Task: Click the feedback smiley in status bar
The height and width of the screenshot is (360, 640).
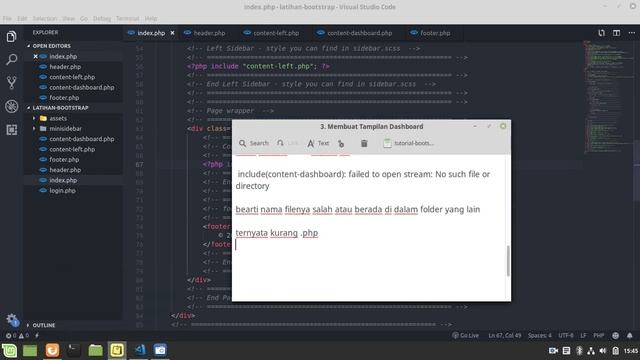Action: (x=616, y=336)
